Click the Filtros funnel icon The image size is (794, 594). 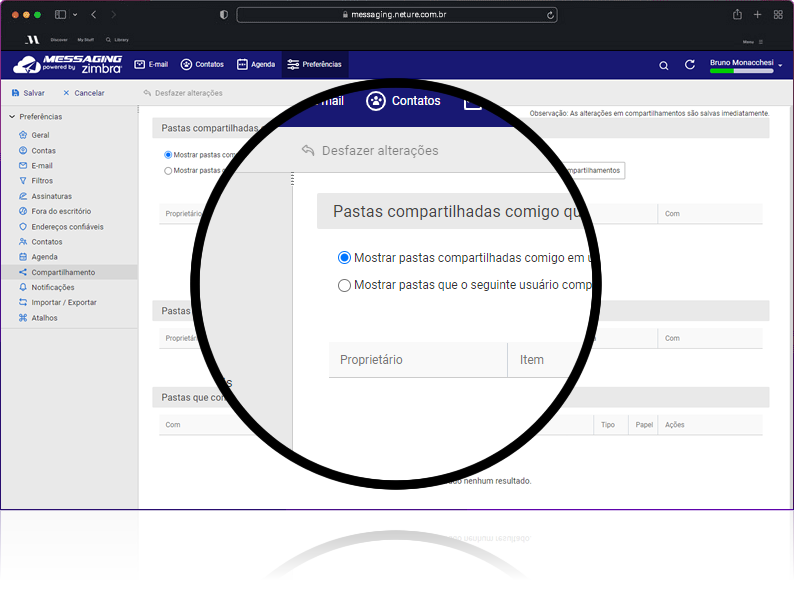pyautogui.click(x=23, y=180)
